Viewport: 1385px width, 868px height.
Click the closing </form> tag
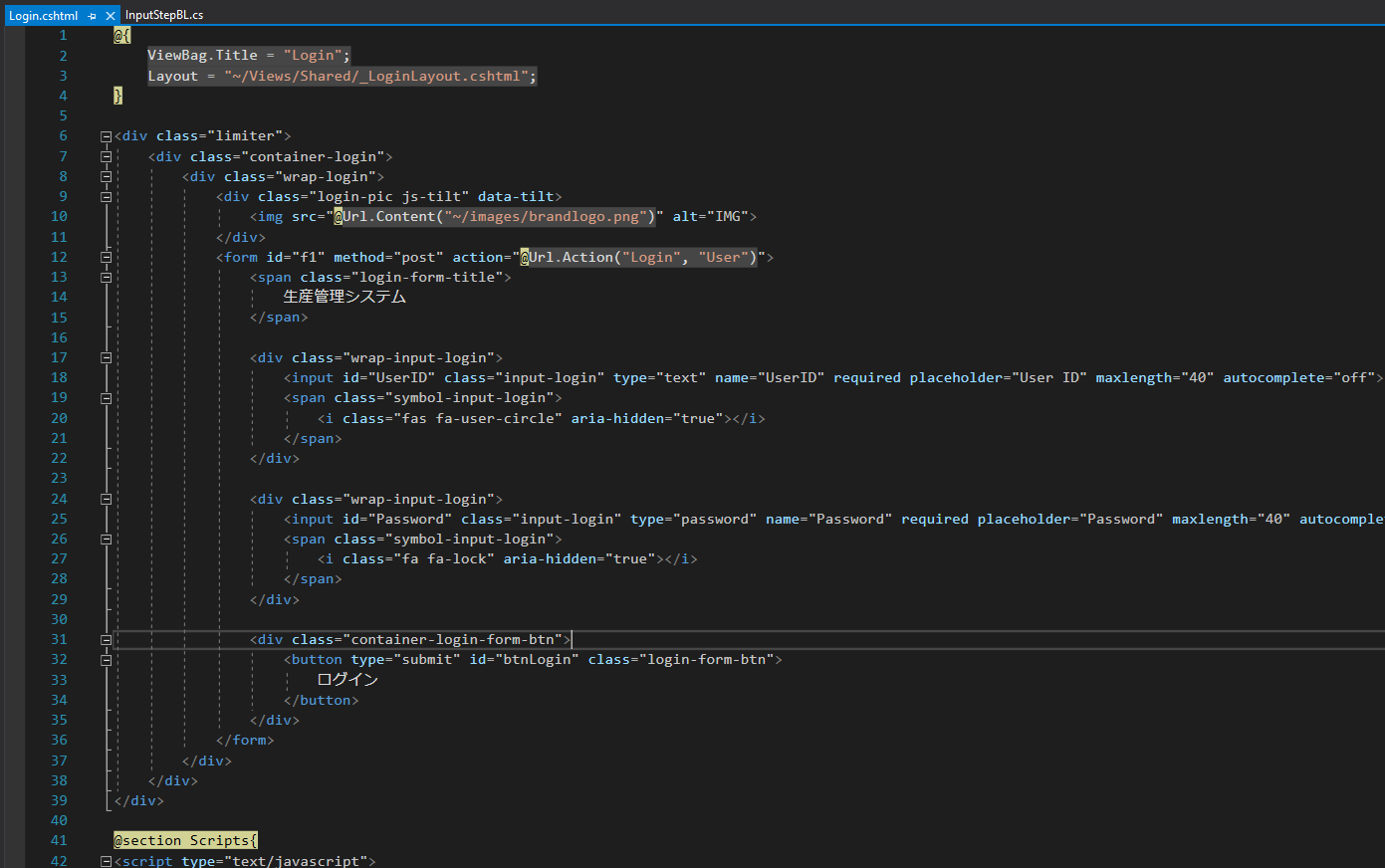(245, 740)
